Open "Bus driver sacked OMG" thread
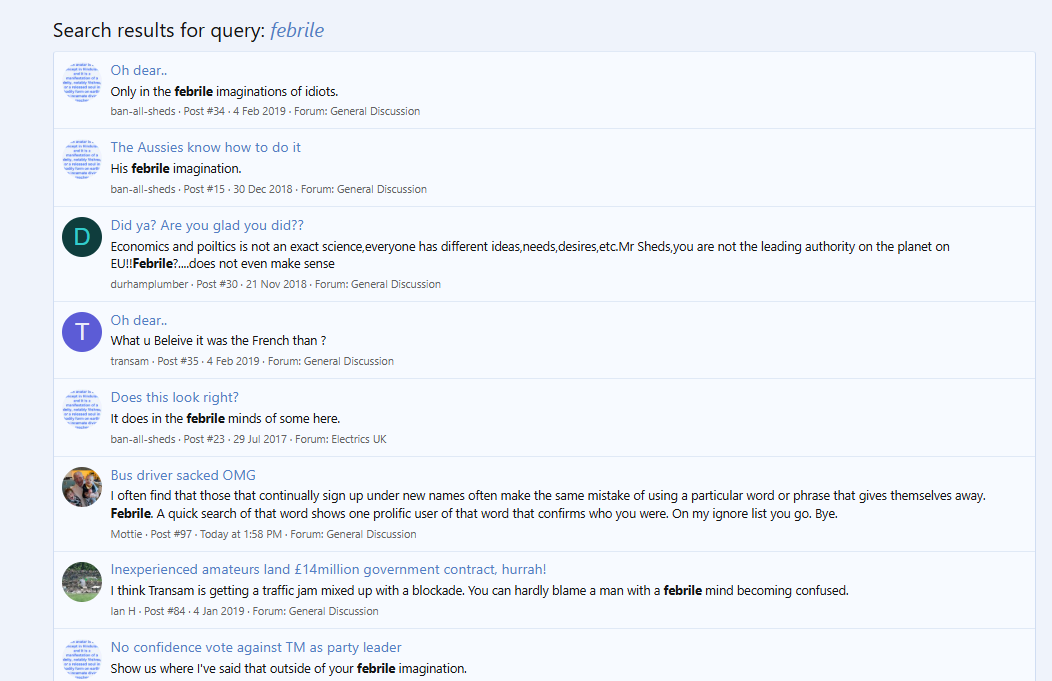Screen dimensions: 1052x681 click(183, 475)
